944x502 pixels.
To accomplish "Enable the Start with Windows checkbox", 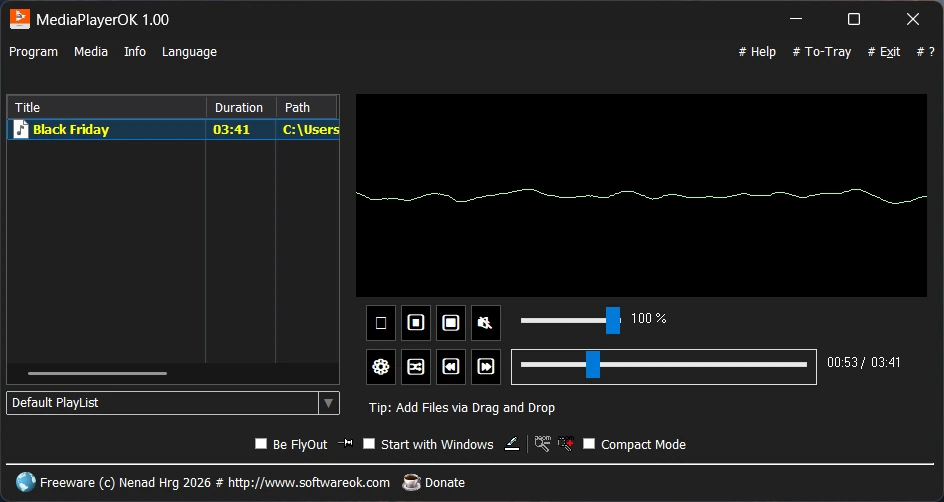I will click(369, 444).
